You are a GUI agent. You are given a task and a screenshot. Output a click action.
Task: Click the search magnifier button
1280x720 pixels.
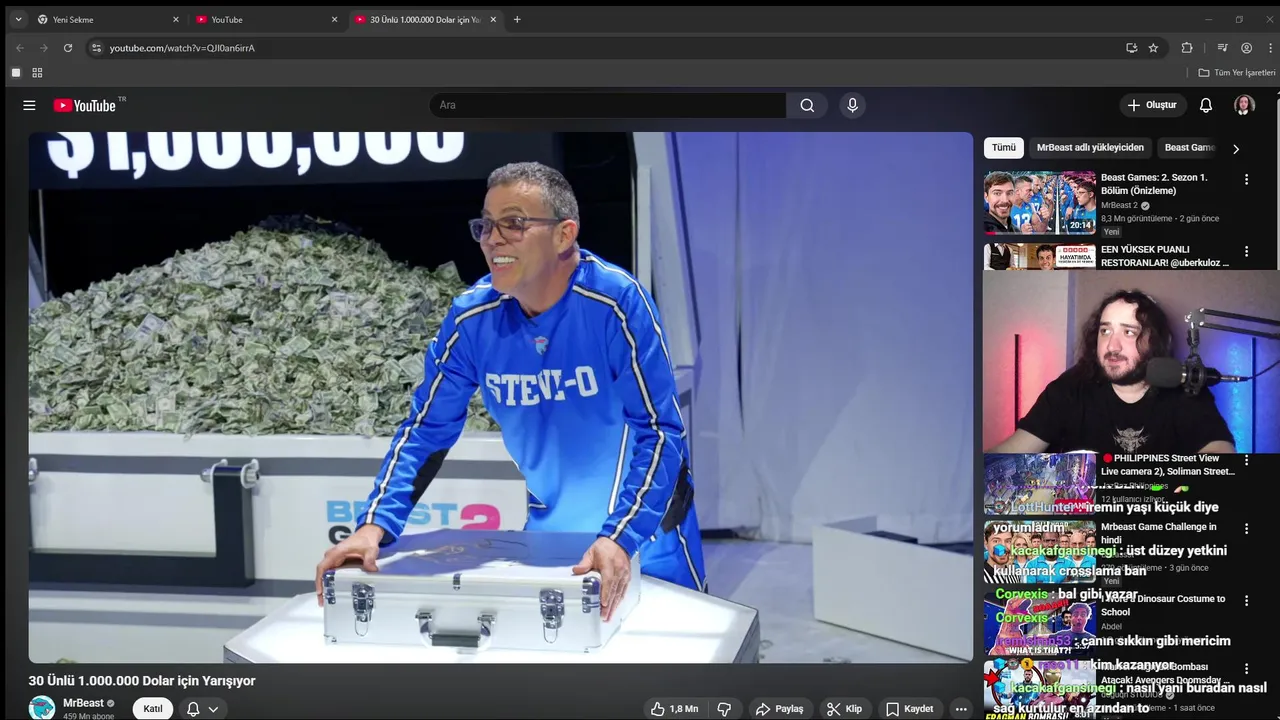[807, 105]
